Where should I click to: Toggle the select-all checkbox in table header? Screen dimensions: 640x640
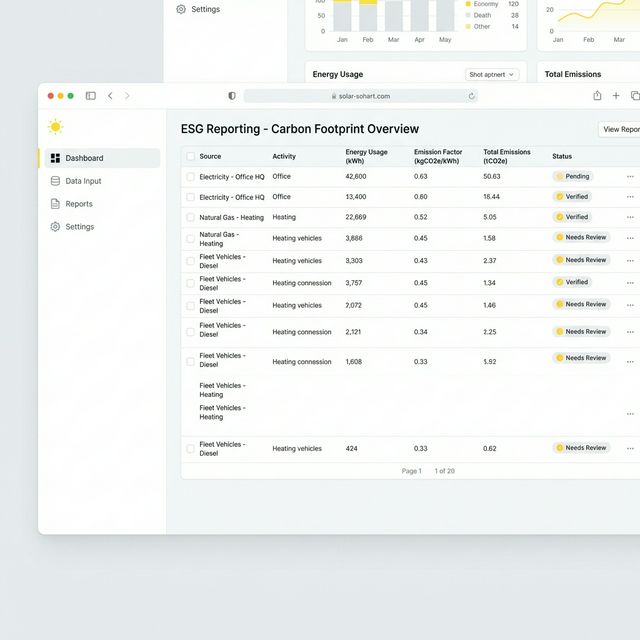[x=190, y=156]
